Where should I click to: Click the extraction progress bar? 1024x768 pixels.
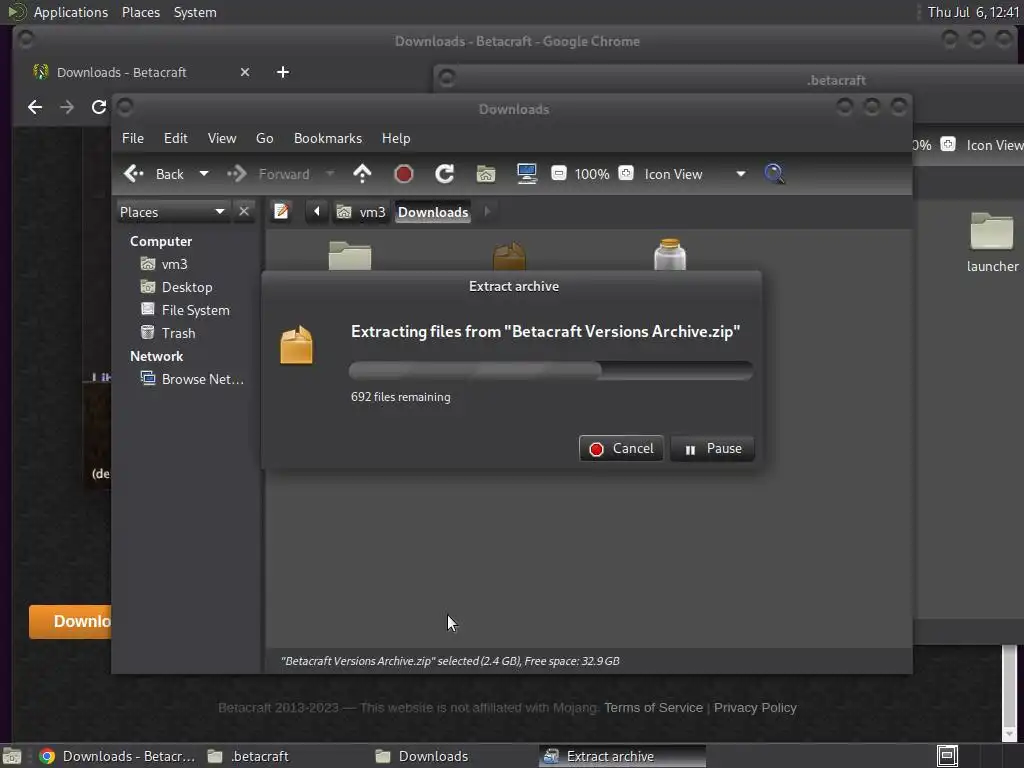pos(551,370)
